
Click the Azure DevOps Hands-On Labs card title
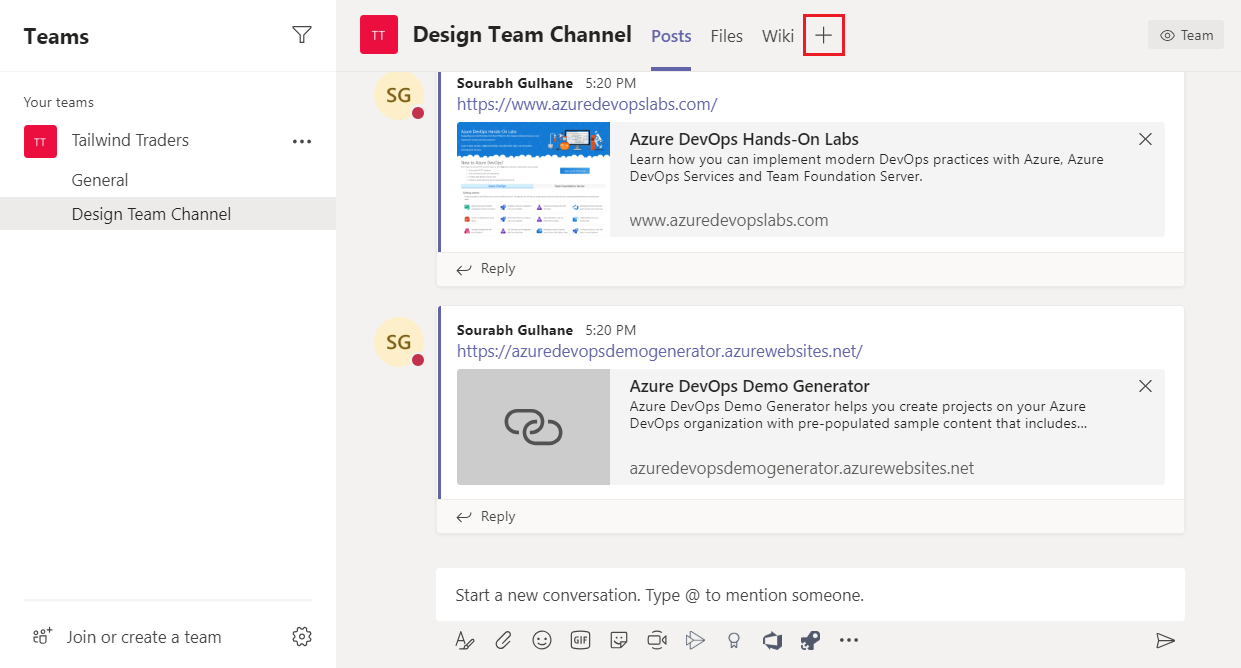(x=744, y=139)
